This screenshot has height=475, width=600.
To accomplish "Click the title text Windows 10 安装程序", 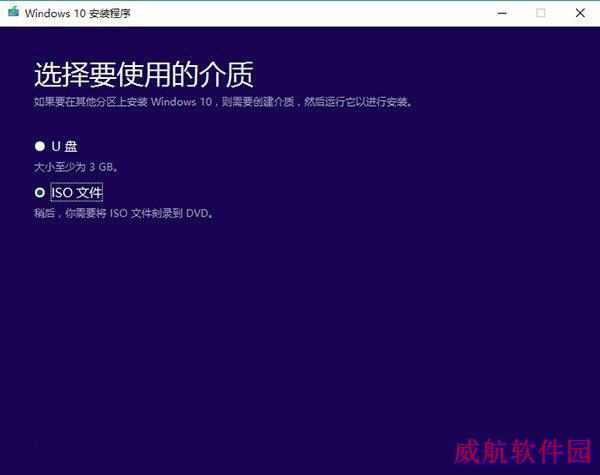I will 78,13.
